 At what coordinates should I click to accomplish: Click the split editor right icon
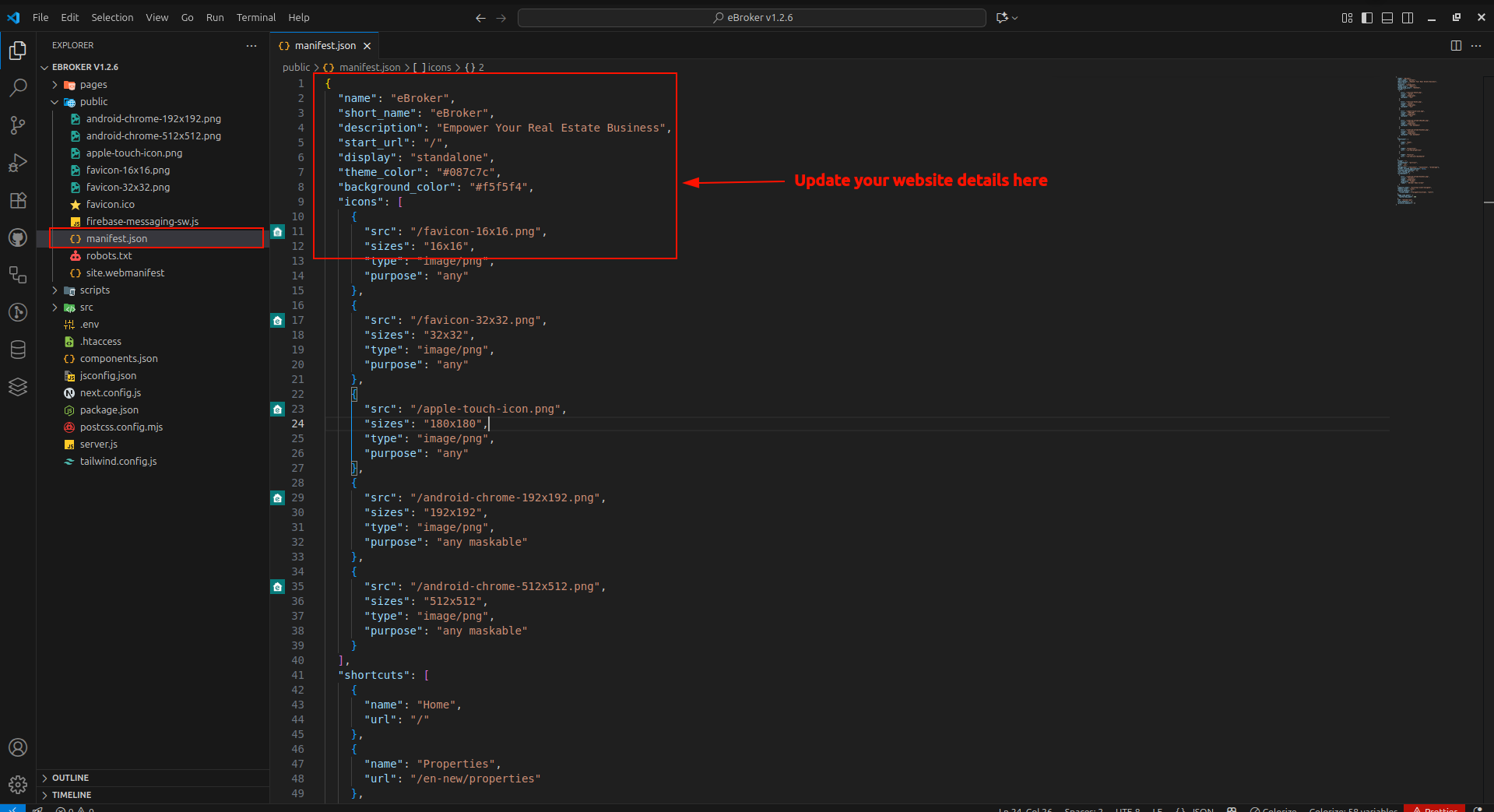click(1456, 46)
